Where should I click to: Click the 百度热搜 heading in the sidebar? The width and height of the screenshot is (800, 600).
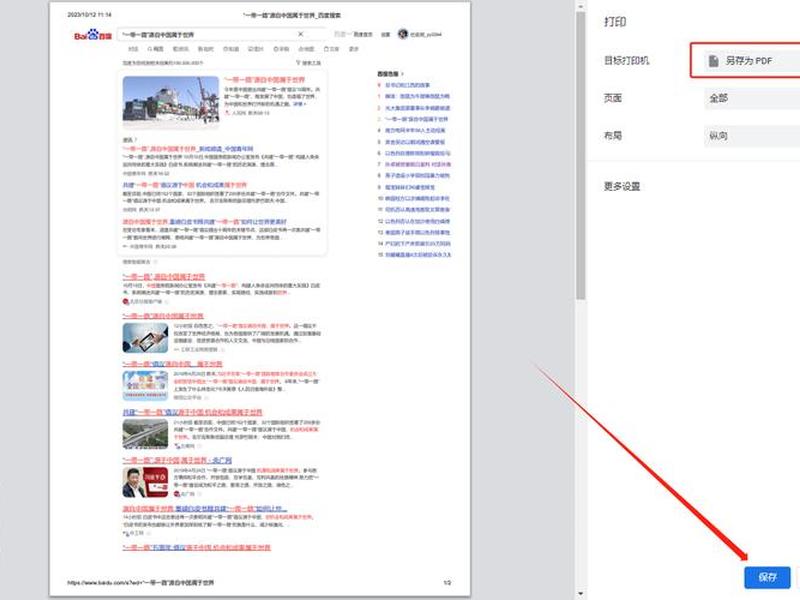(x=390, y=74)
